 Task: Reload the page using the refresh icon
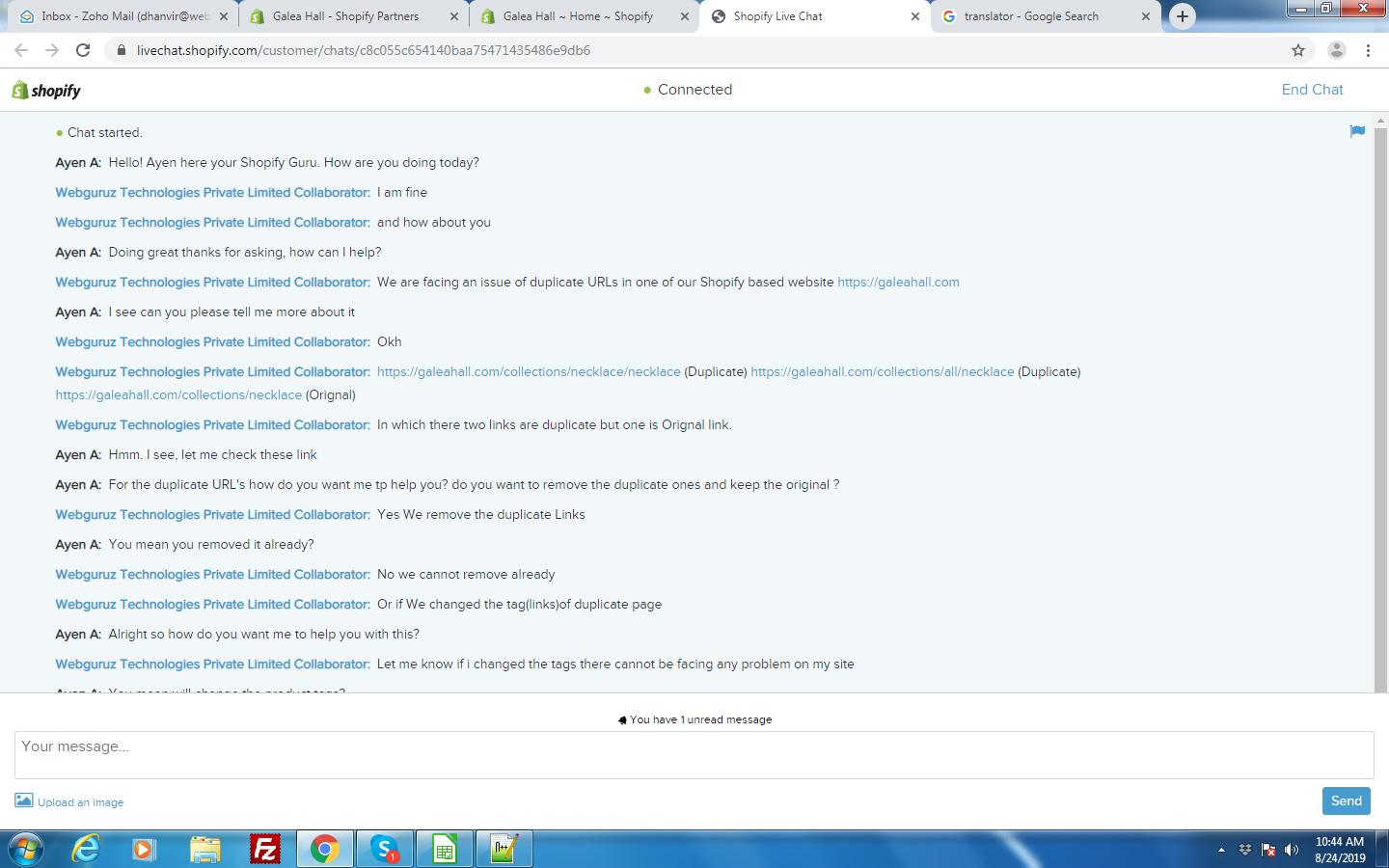pos(83,50)
